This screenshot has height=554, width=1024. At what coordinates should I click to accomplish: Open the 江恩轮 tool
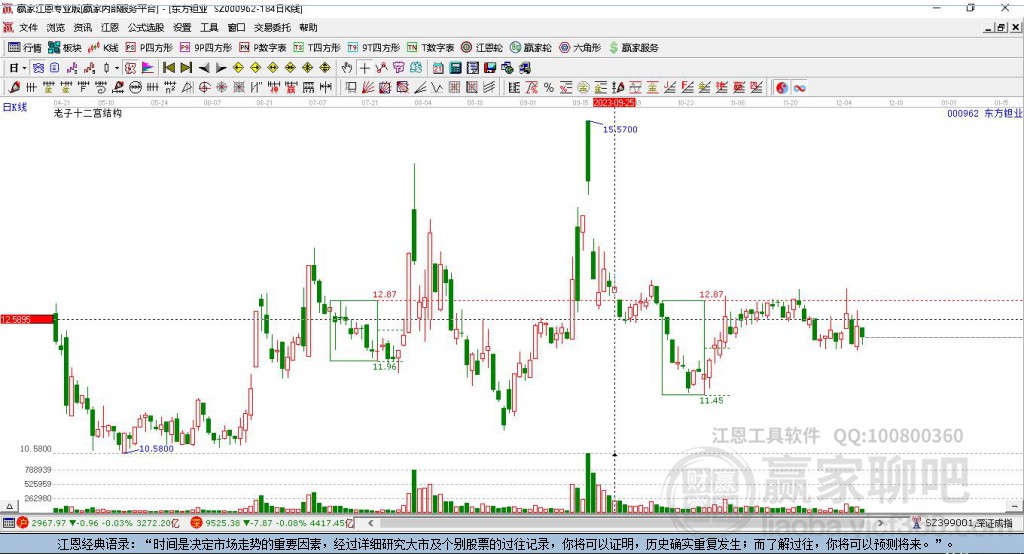[482, 48]
